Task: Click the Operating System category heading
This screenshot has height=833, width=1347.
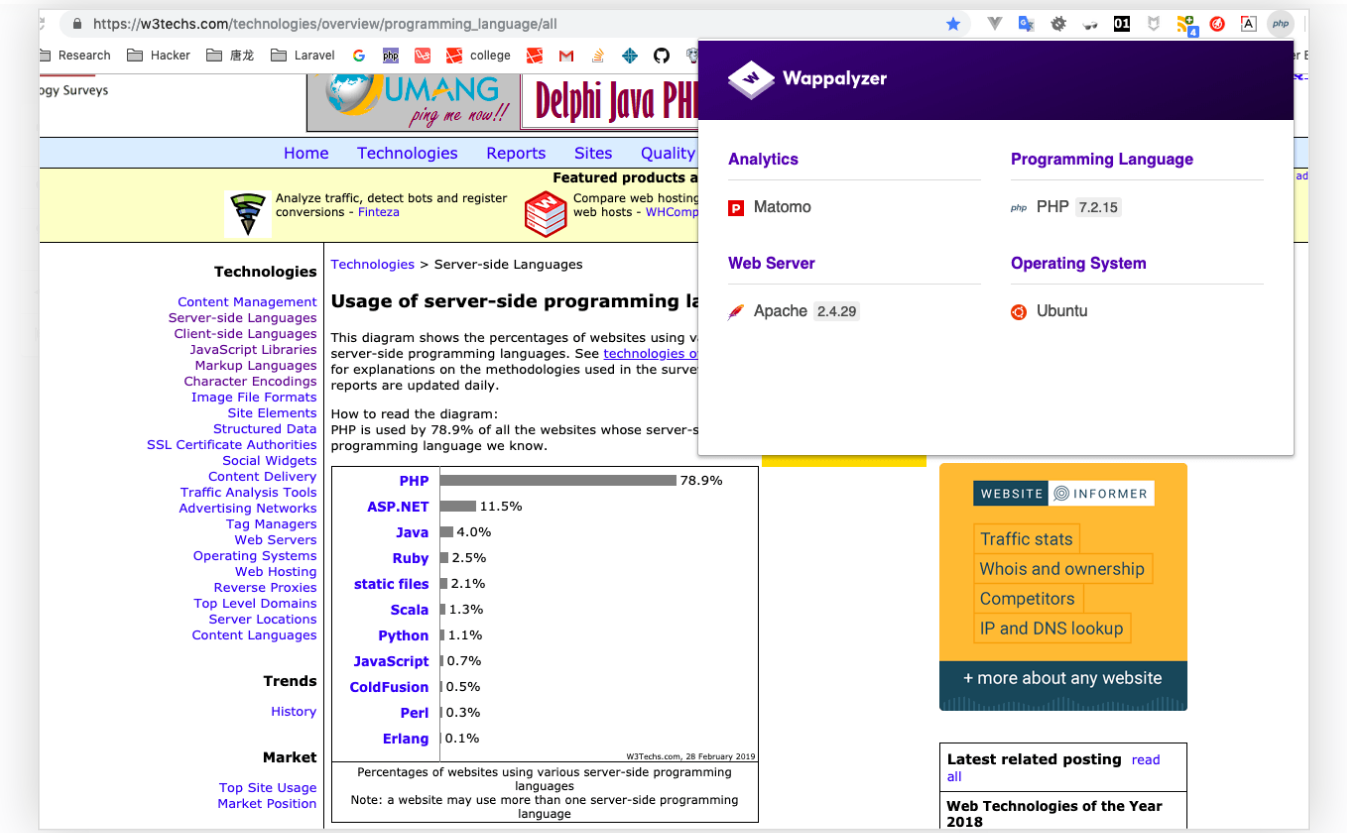Action: [x=1078, y=263]
